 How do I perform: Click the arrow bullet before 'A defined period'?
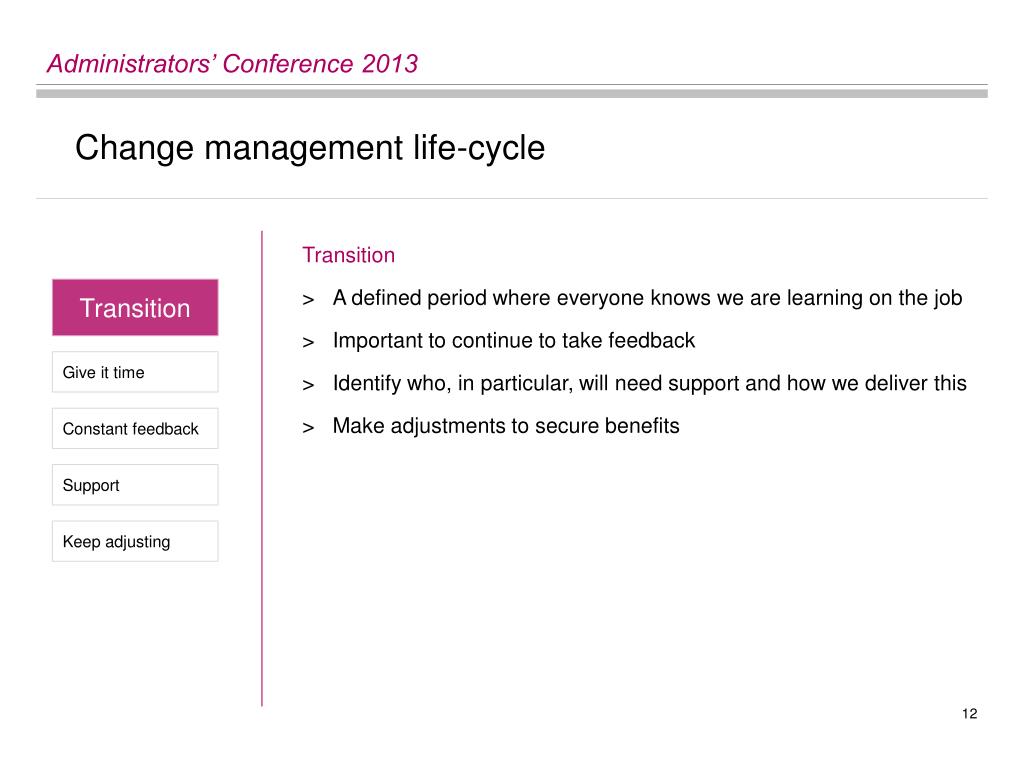coord(308,300)
